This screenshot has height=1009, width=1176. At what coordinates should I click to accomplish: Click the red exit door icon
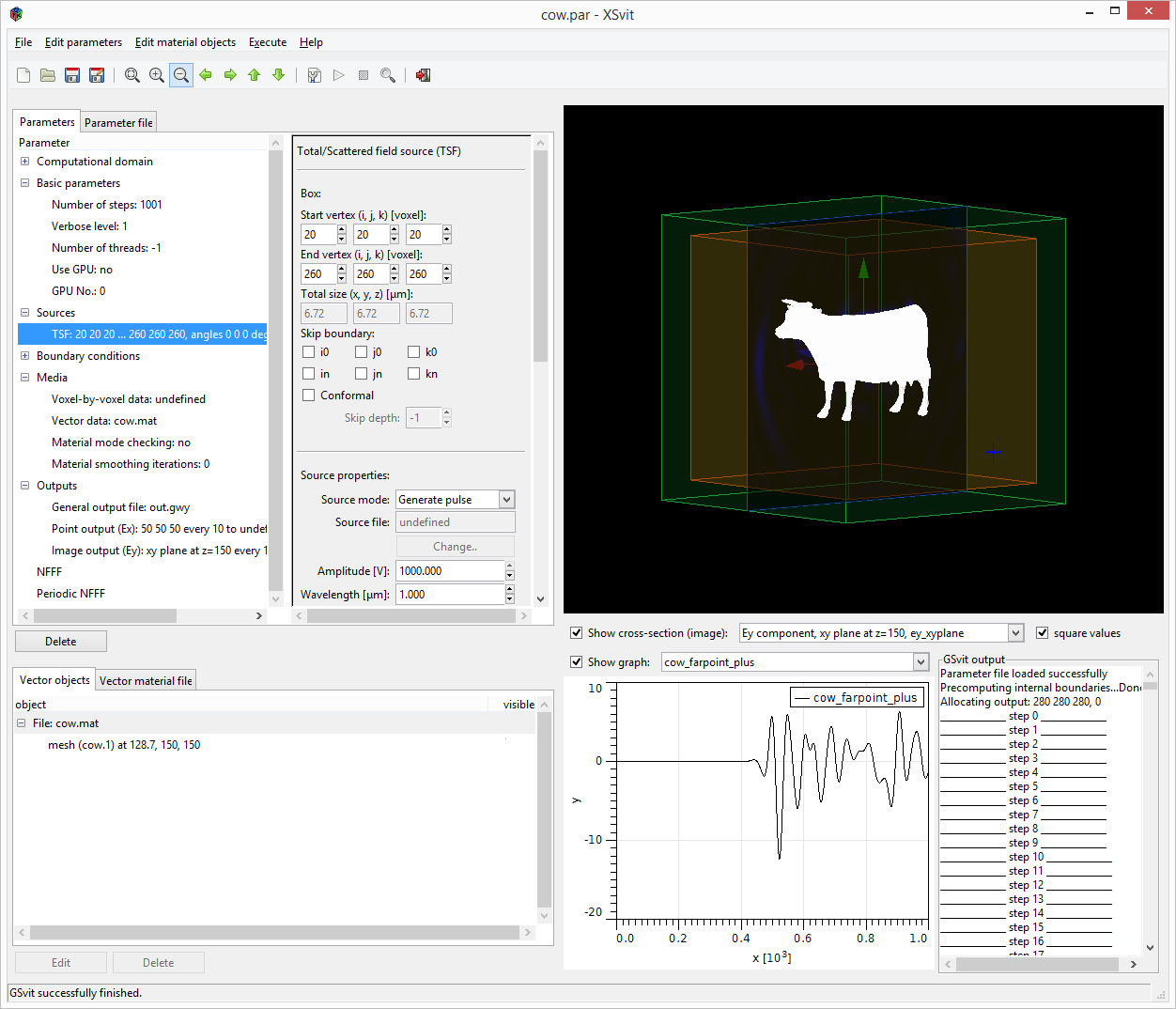tap(423, 75)
